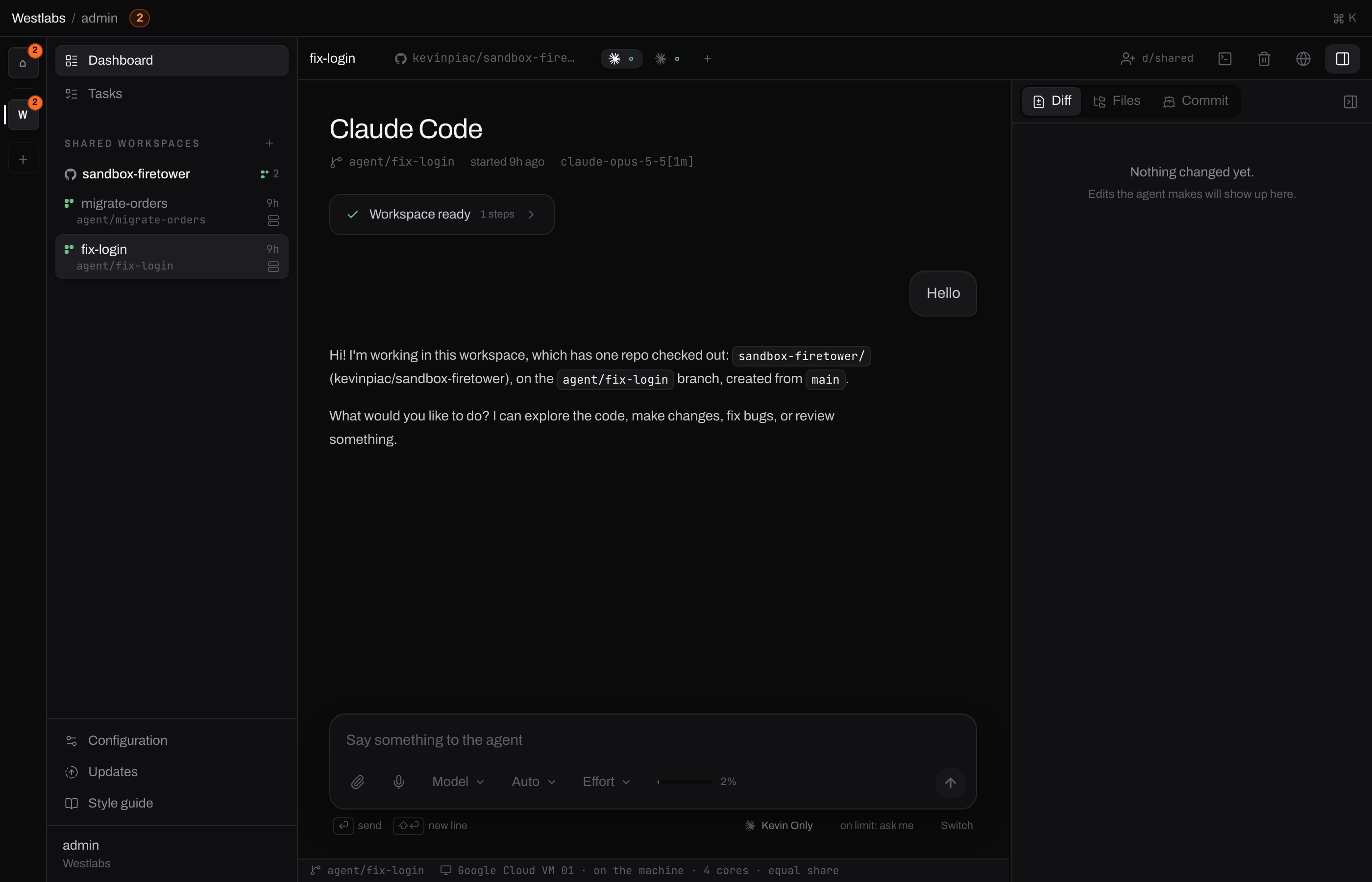
Task: Attach a file with paperclip icon
Action: coord(357,782)
